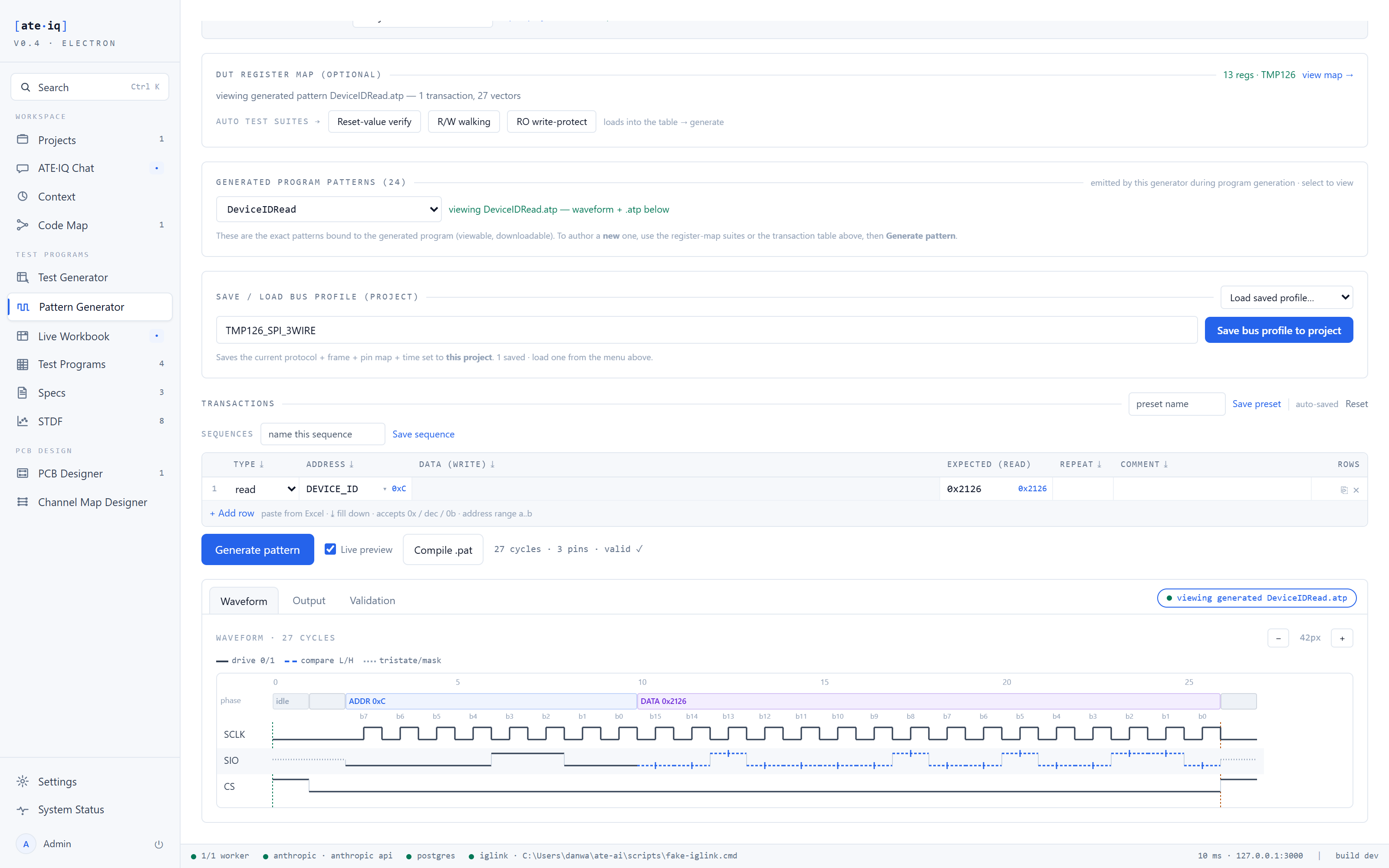
Task: Click the Live Workbook table icon
Action: tap(23, 336)
